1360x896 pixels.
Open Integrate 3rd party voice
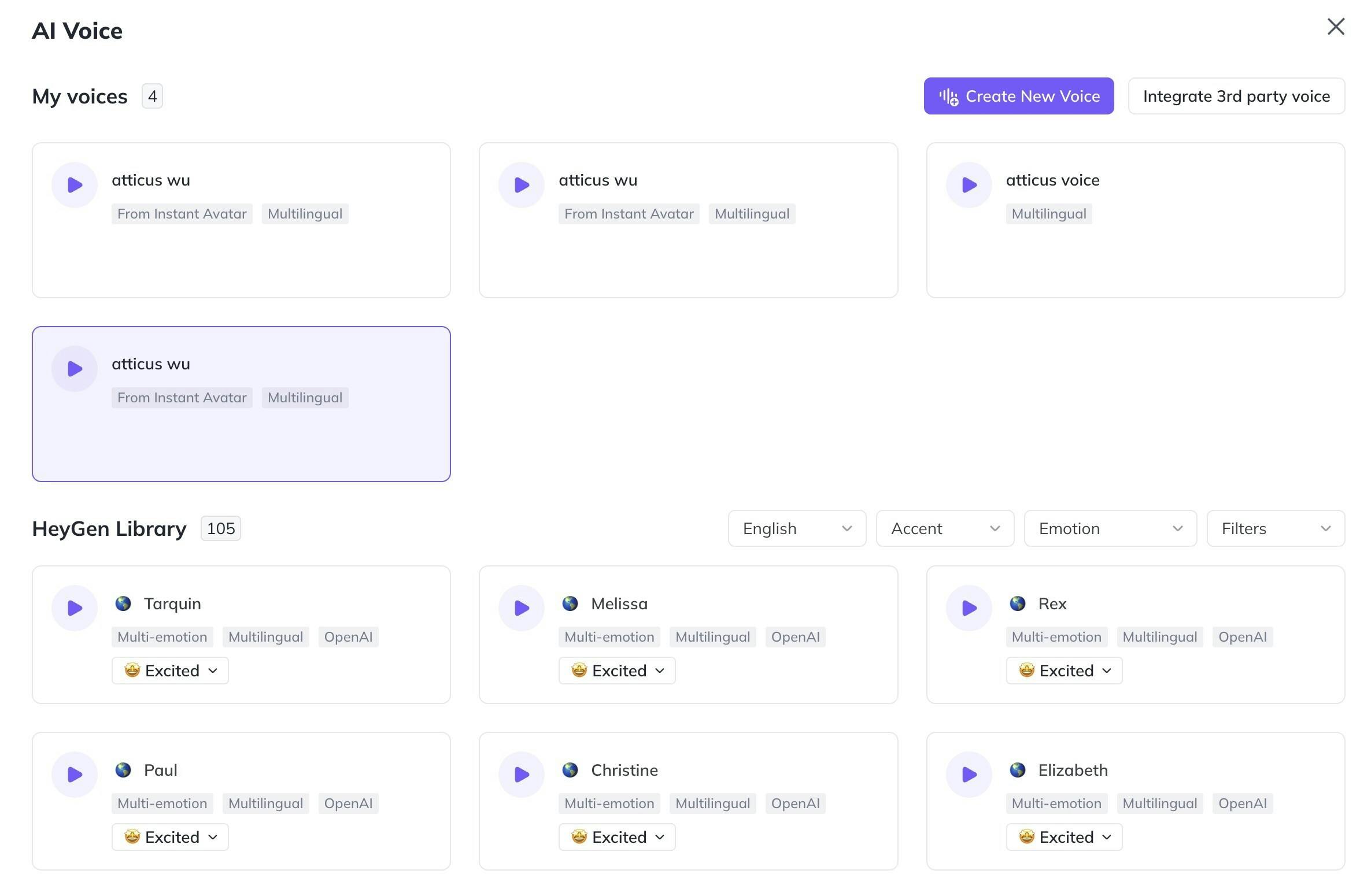point(1236,96)
